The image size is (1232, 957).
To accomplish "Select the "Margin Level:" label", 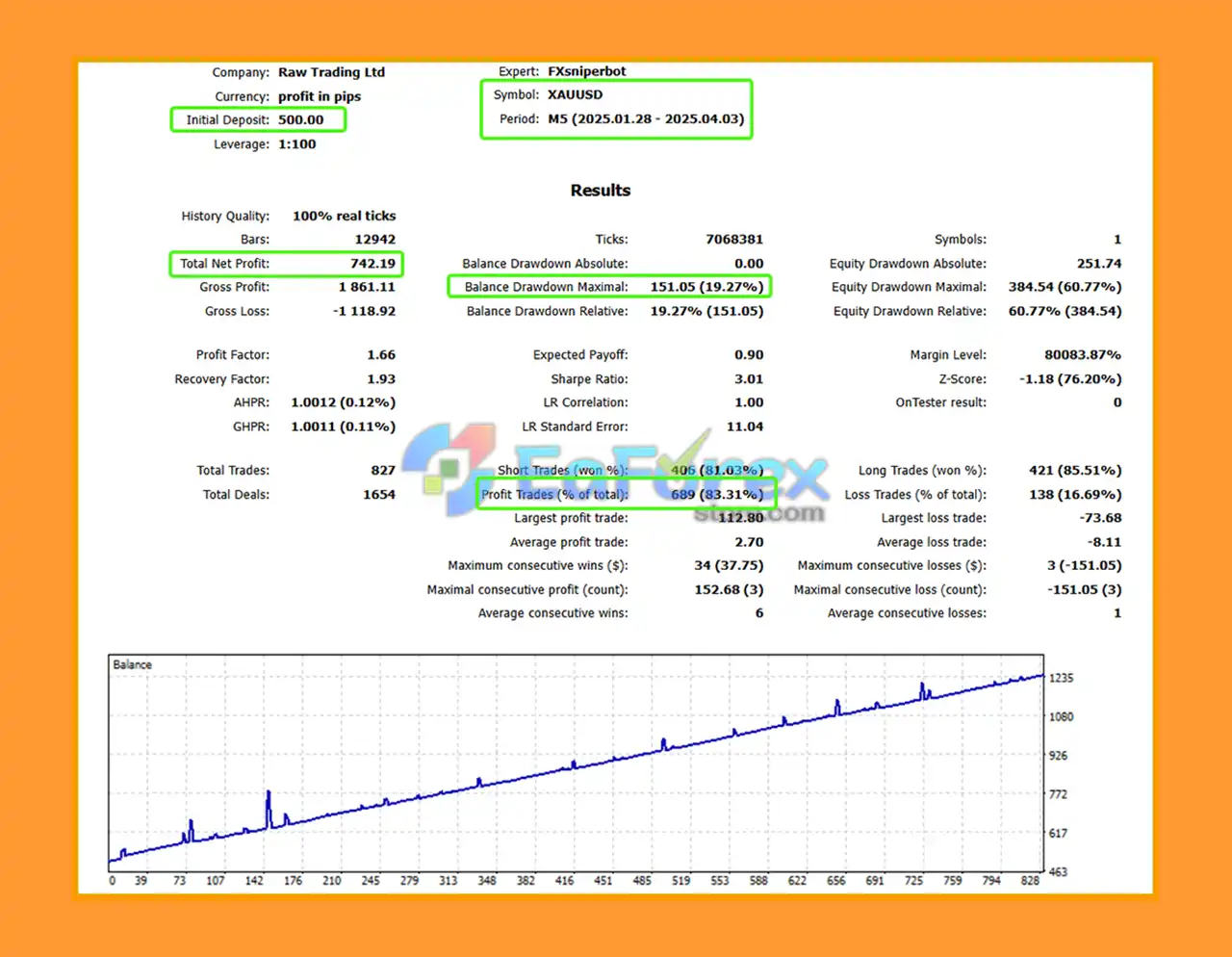I will click(x=948, y=355).
